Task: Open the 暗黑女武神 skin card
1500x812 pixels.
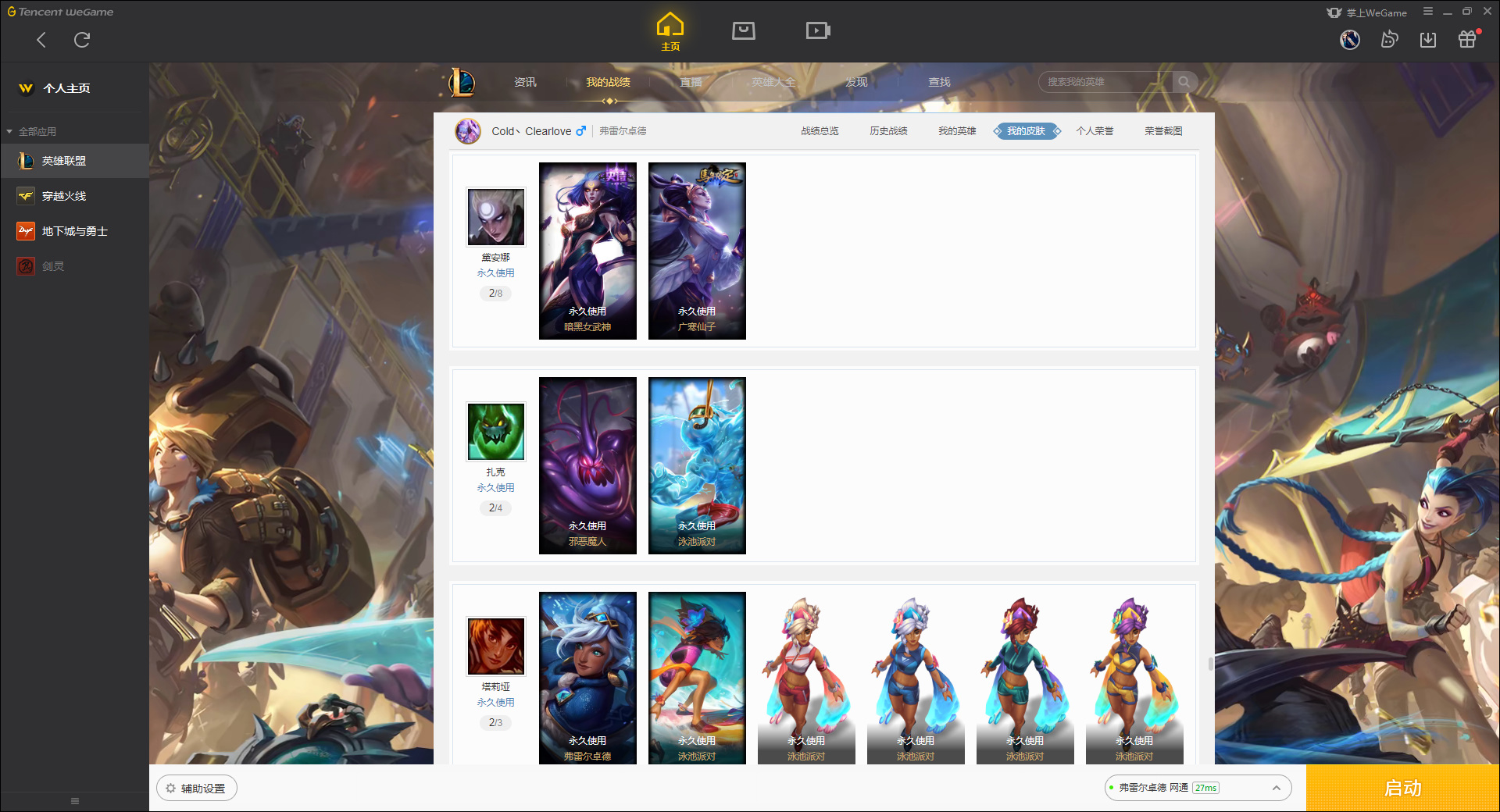Action: click(587, 251)
